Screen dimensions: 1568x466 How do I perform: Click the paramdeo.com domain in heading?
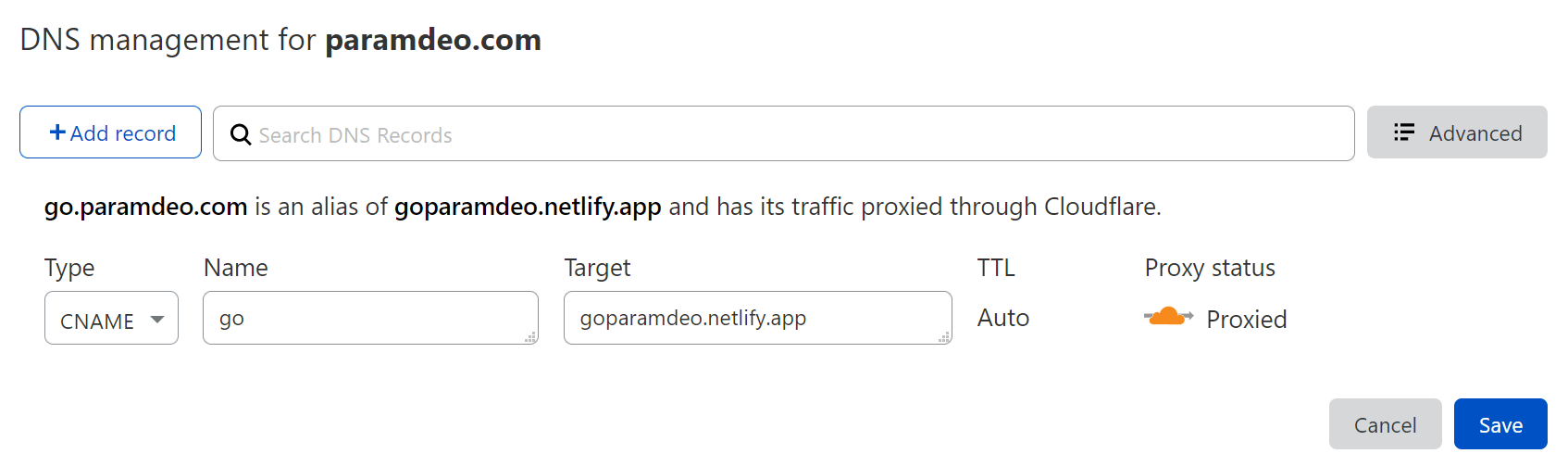[433, 40]
